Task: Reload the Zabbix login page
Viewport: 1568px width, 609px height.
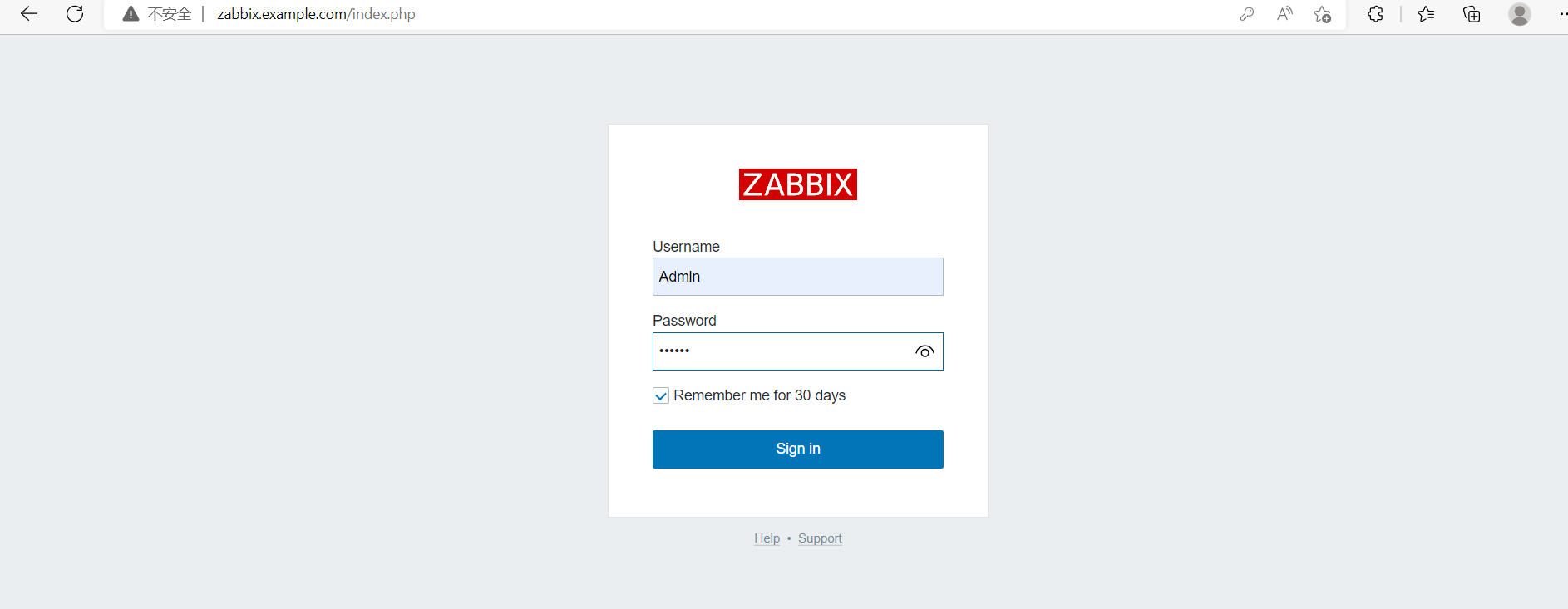Action: pos(75,14)
